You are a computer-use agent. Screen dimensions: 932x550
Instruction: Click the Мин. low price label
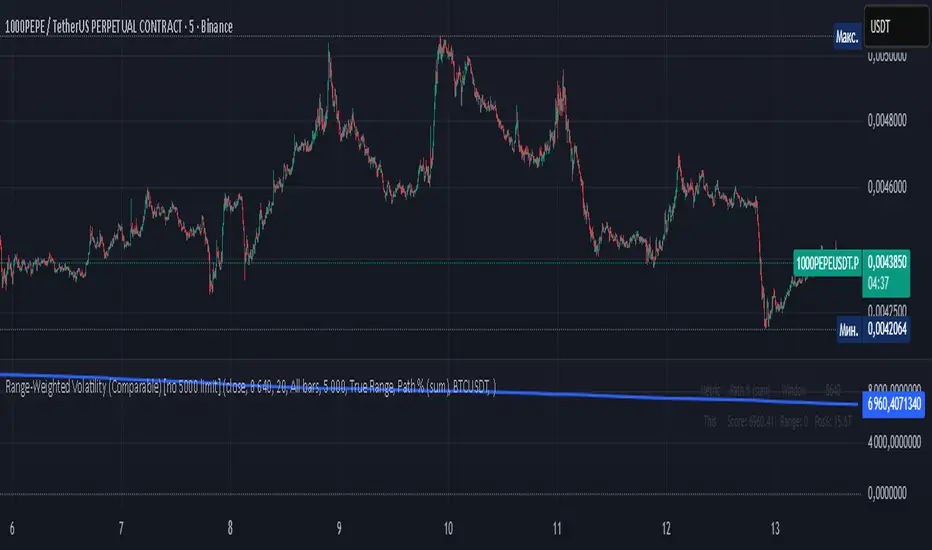click(849, 329)
